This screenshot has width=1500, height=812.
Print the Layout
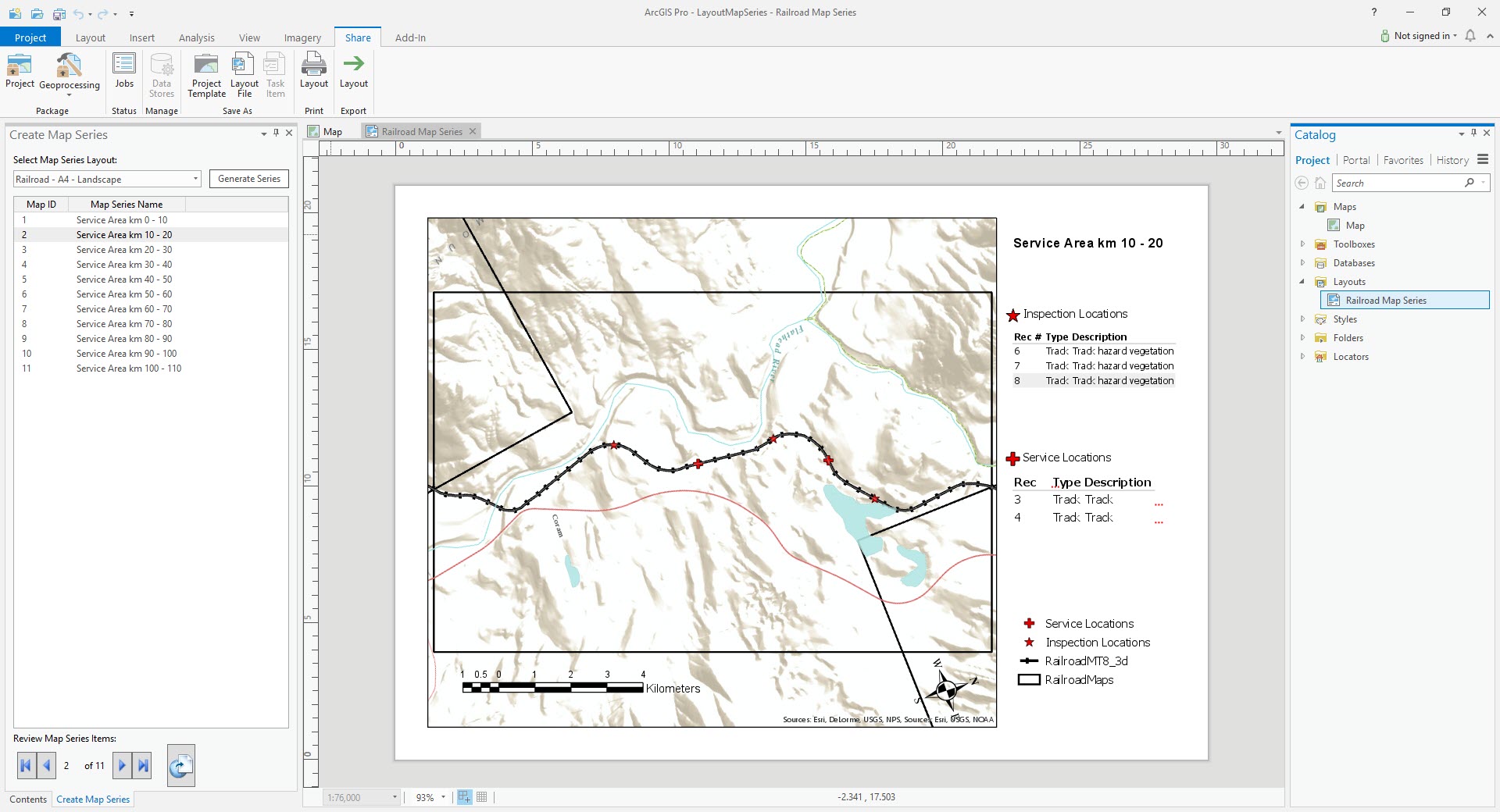click(314, 71)
